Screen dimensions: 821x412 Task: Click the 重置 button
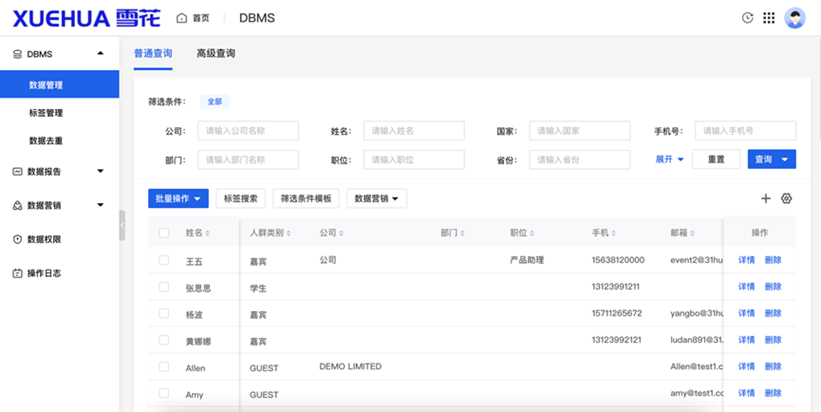pyautogui.click(x=716, y=160)
